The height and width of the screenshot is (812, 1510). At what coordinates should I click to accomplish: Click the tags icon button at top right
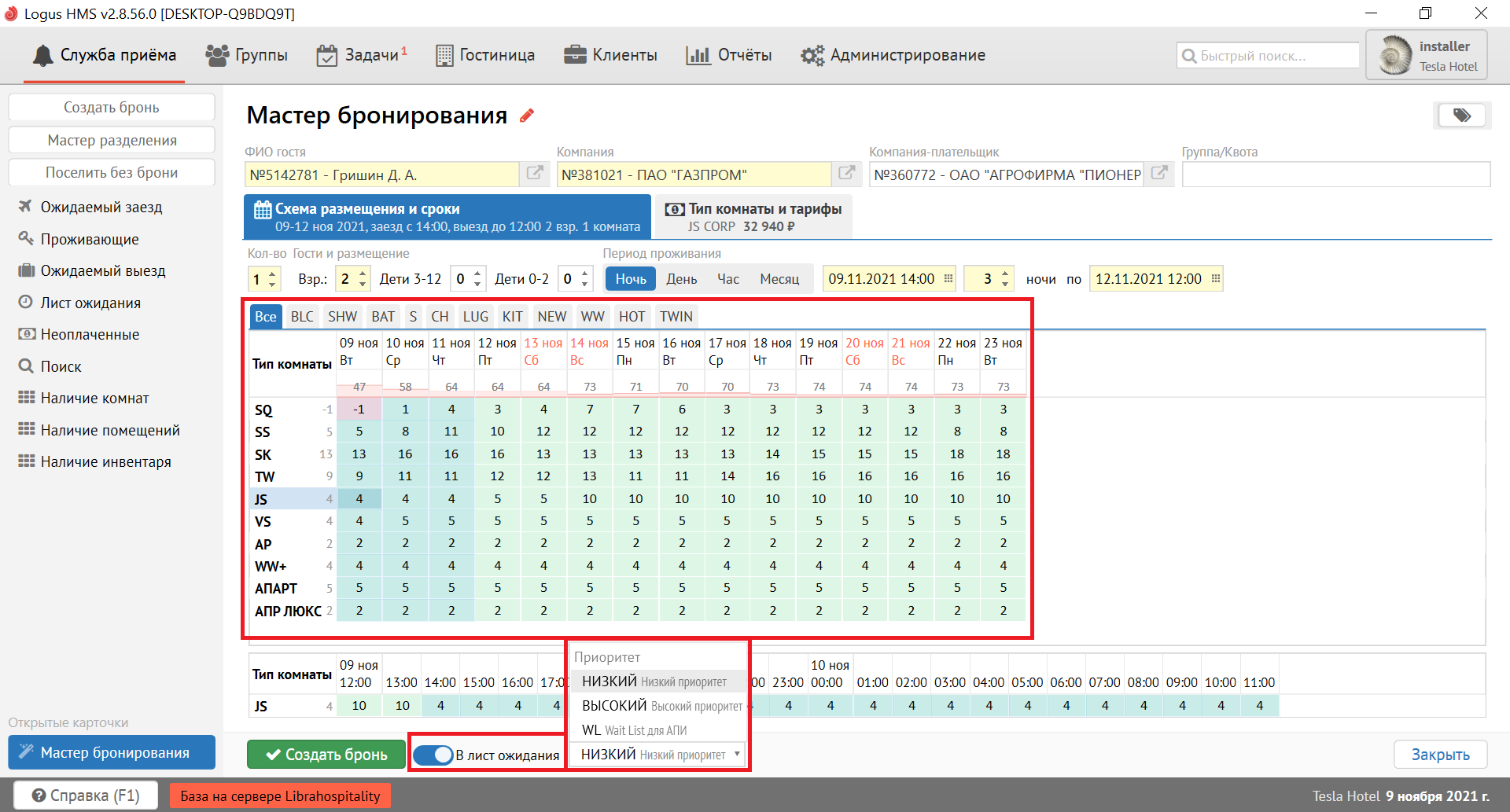click(x=1461, y=116)
